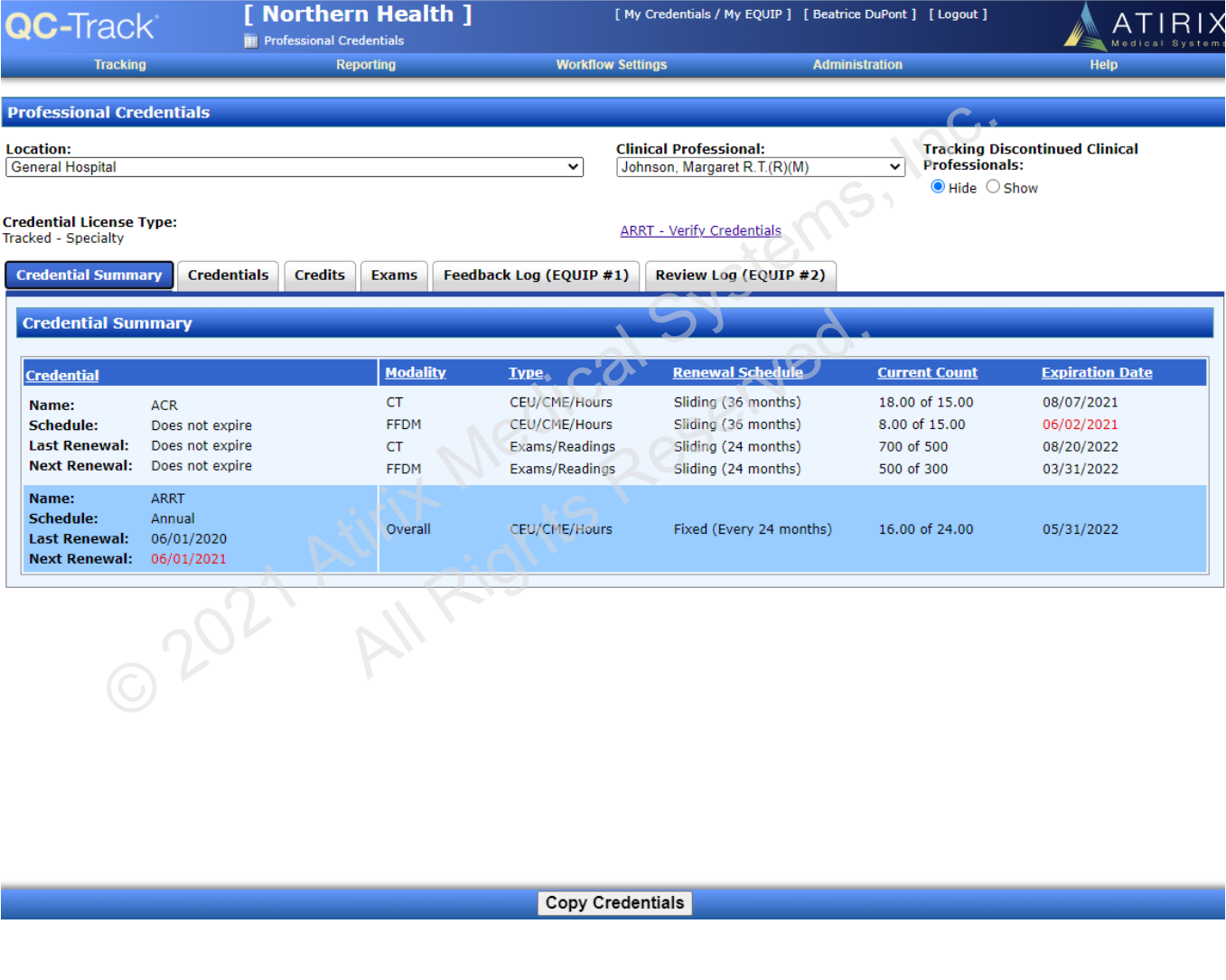The image size is (1226, 980).
Task: Select the Show discontinued professionals radio
Action: pos(993,187)
